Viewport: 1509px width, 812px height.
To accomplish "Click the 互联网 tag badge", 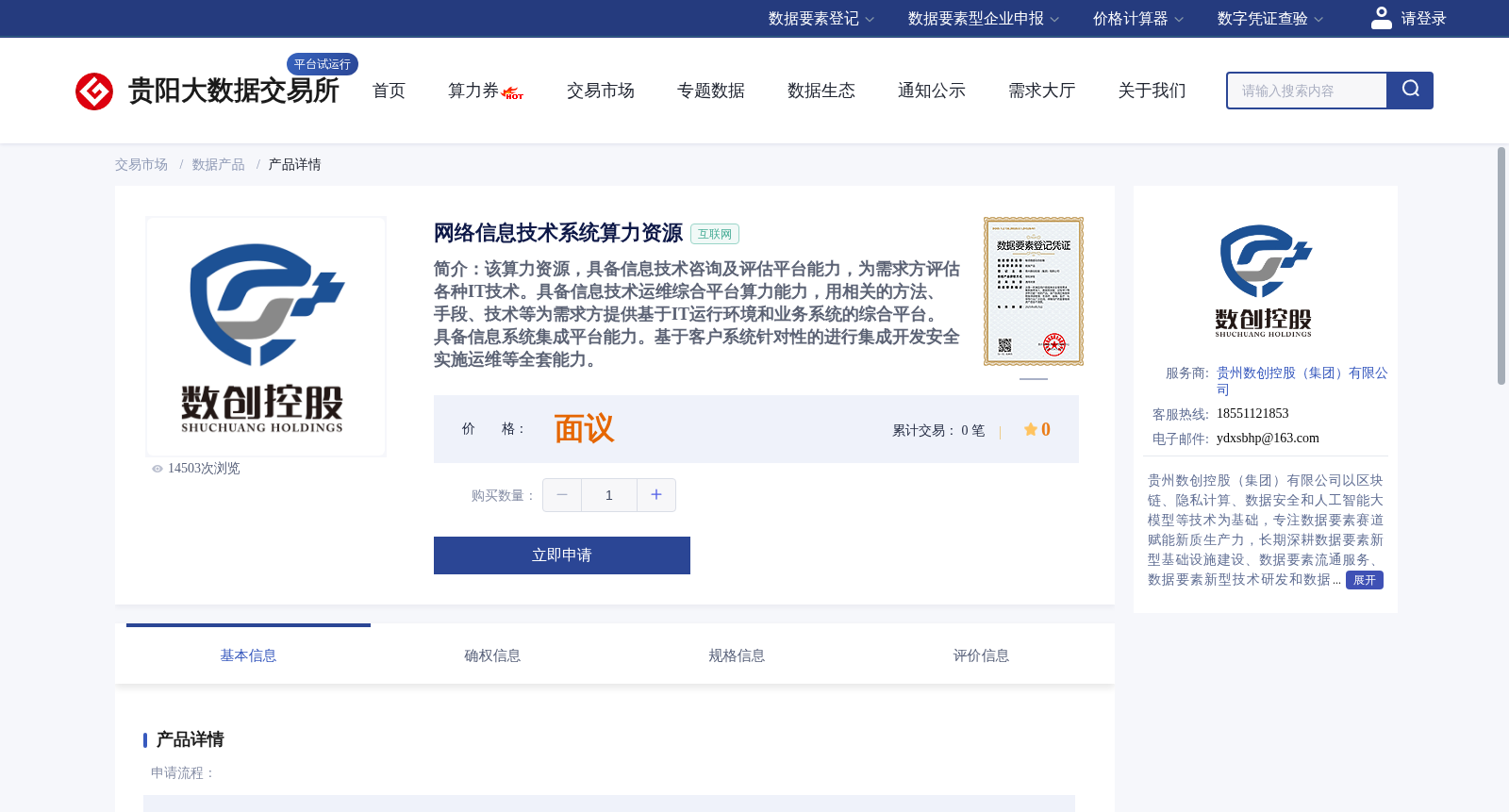I will (715, 234).
